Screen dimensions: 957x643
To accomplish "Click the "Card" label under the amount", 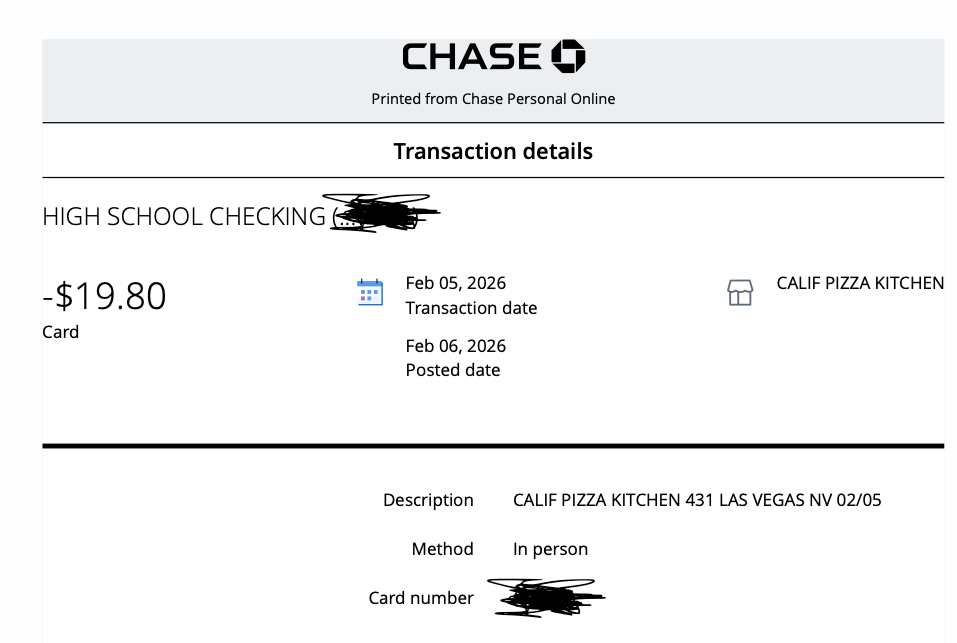I will click(60, 332).
